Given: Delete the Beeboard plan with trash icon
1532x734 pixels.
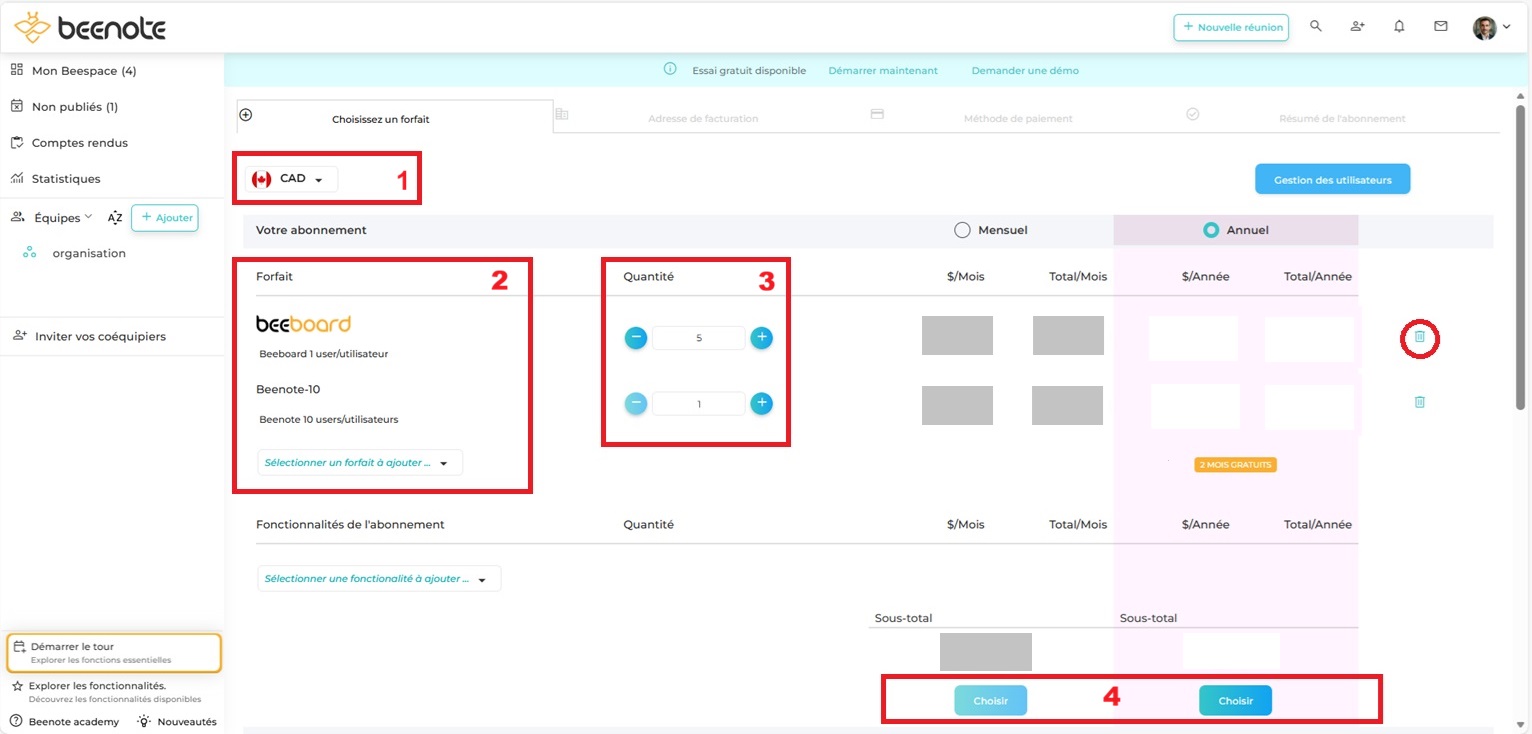Looking at the screenshot, I should 1419,339.
